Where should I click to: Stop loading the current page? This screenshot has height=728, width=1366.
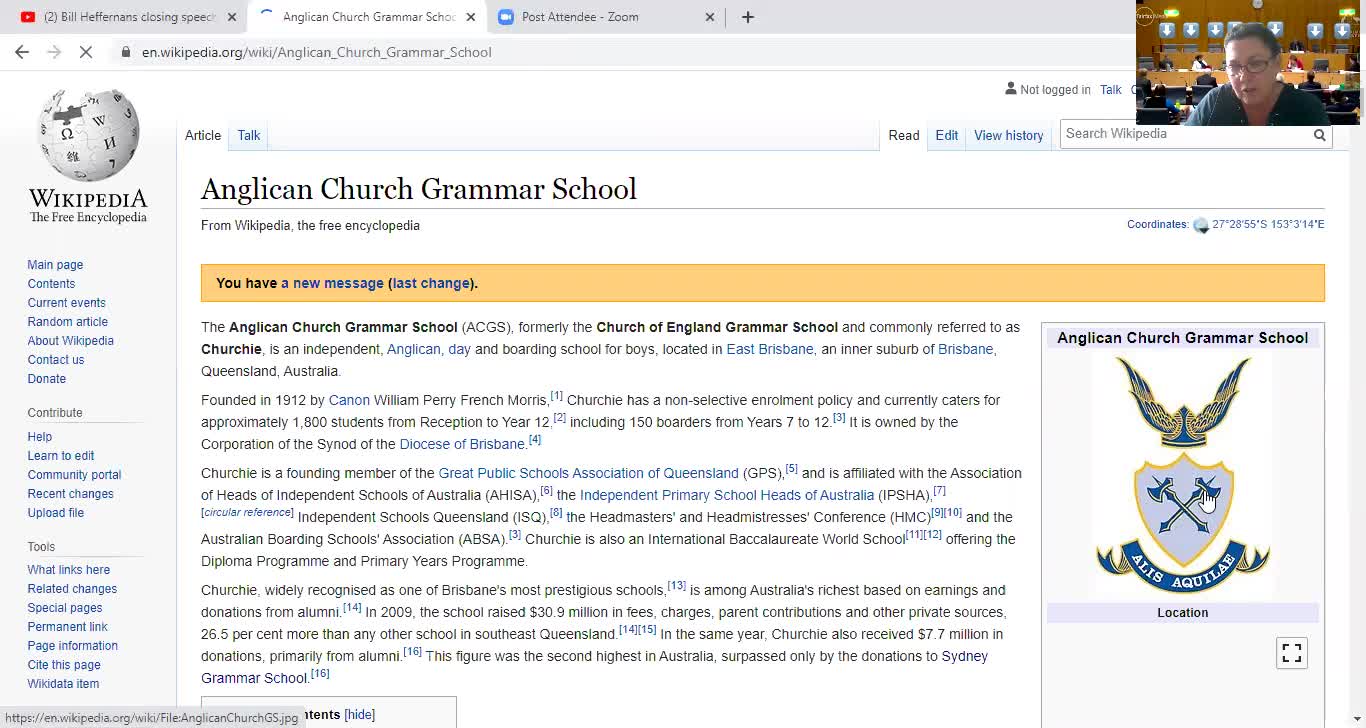(x=86, y=52)
